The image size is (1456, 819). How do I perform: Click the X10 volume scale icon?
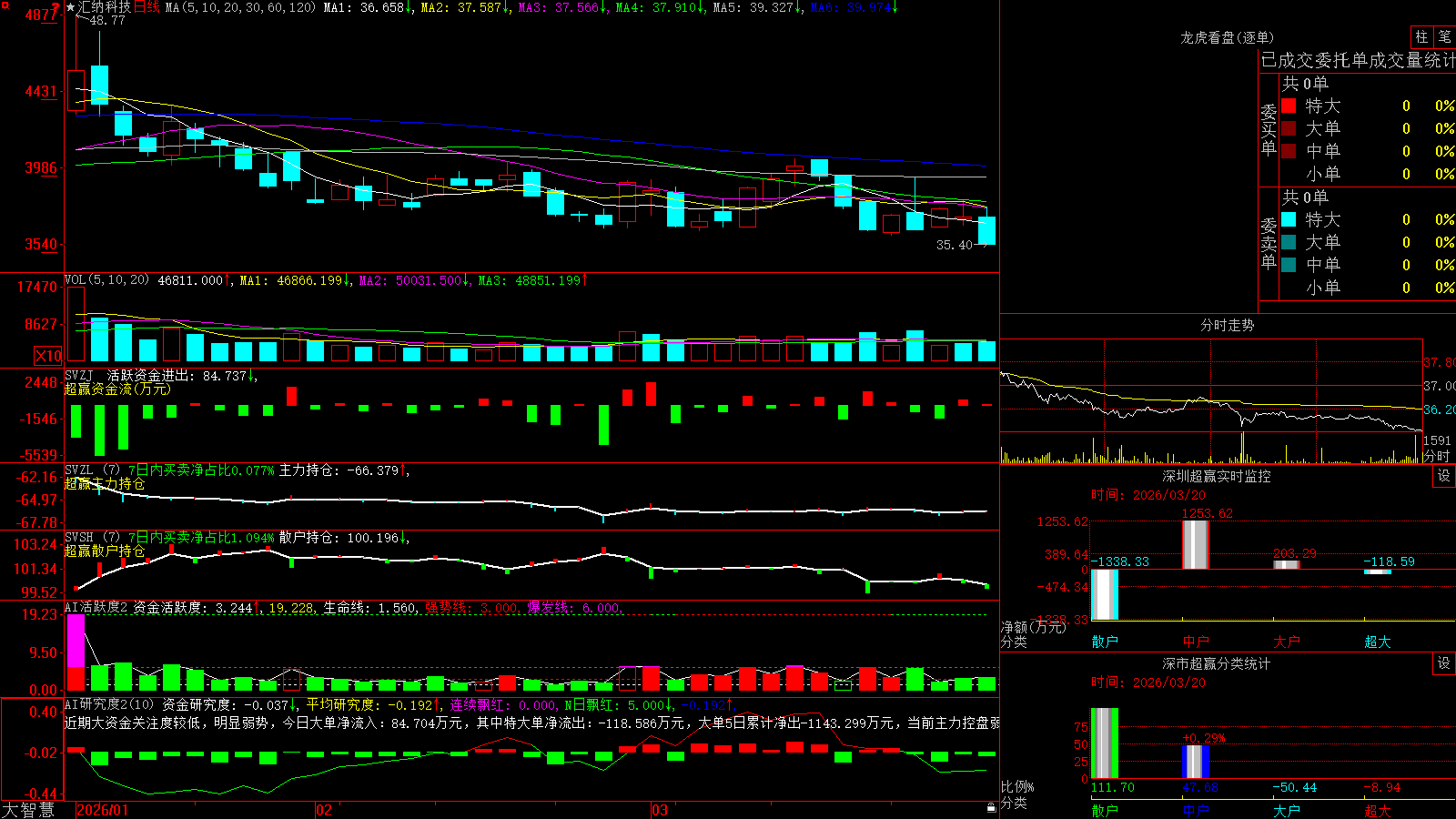pos(48,356)
